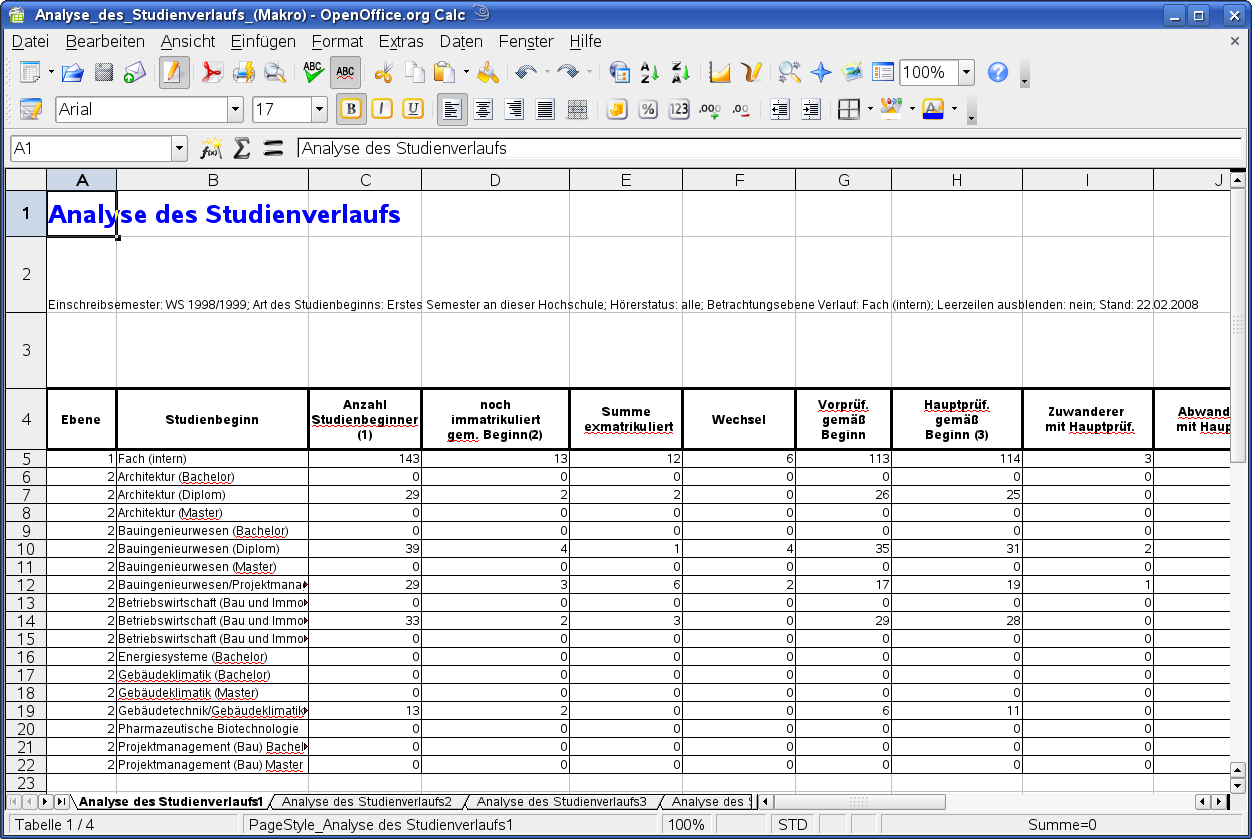Apply percent number format

coord(648,109)
